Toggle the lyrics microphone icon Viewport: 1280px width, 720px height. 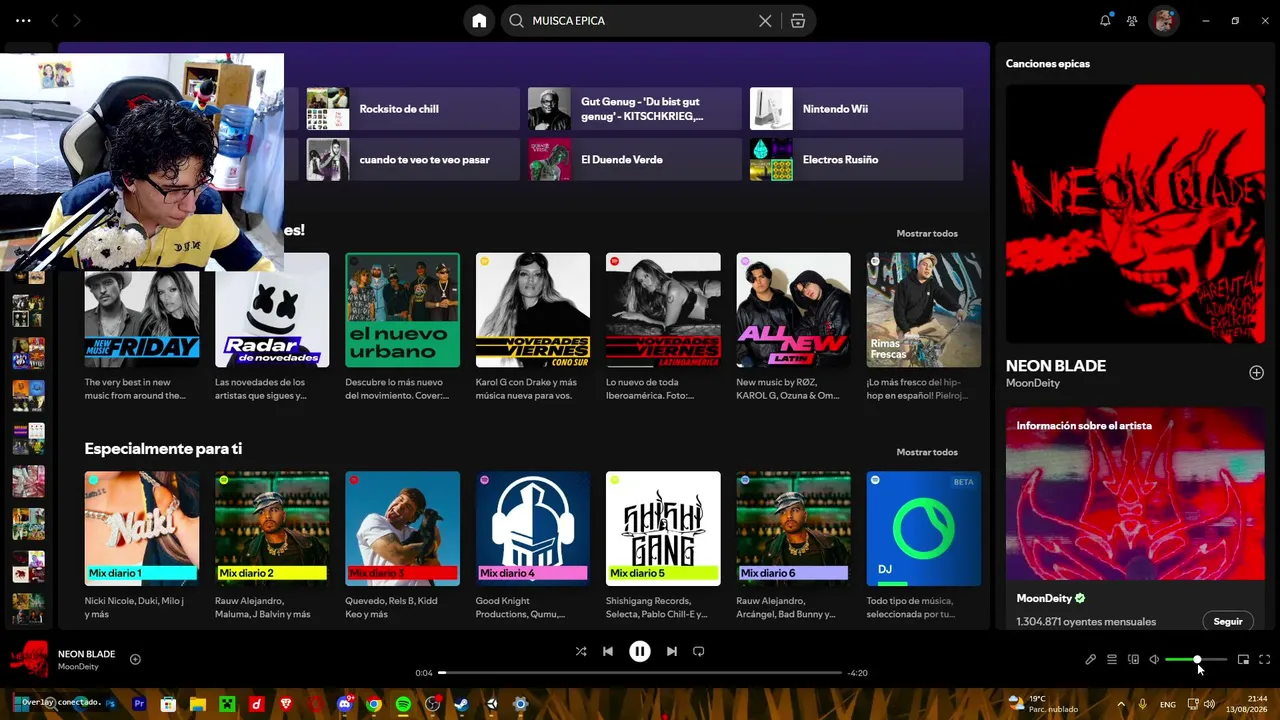tap(1090, 660)
